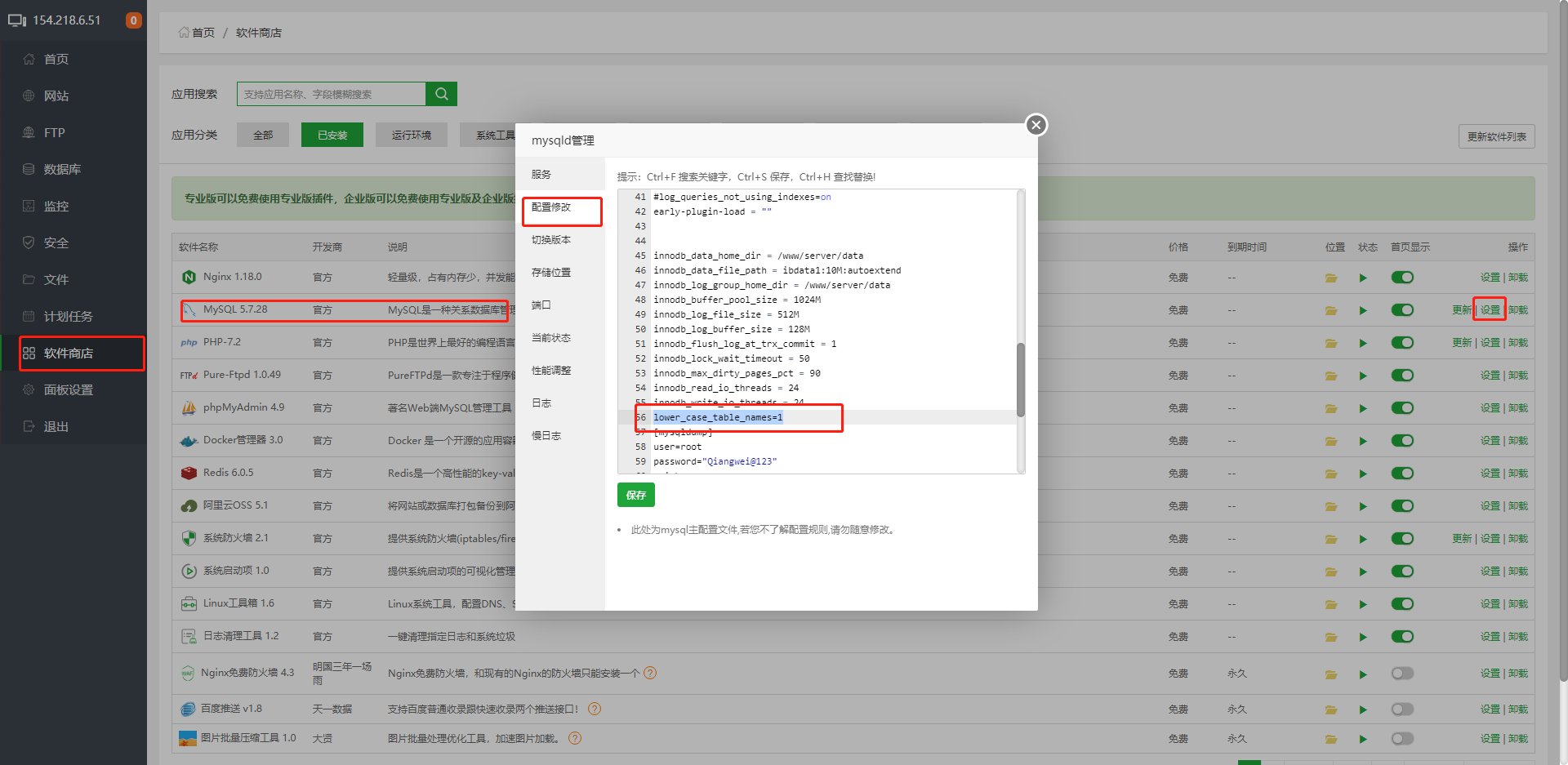This screenshot has width=1568, height=765.
Task: Open 端口 tab in mysqld dialog
Action: point(561,305)
